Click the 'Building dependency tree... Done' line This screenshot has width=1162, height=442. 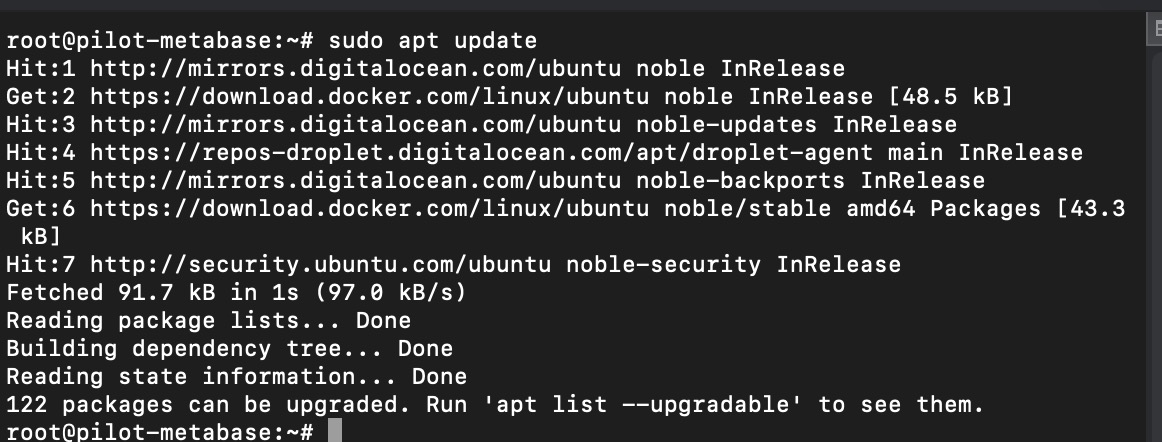click(x=229, y=349)
